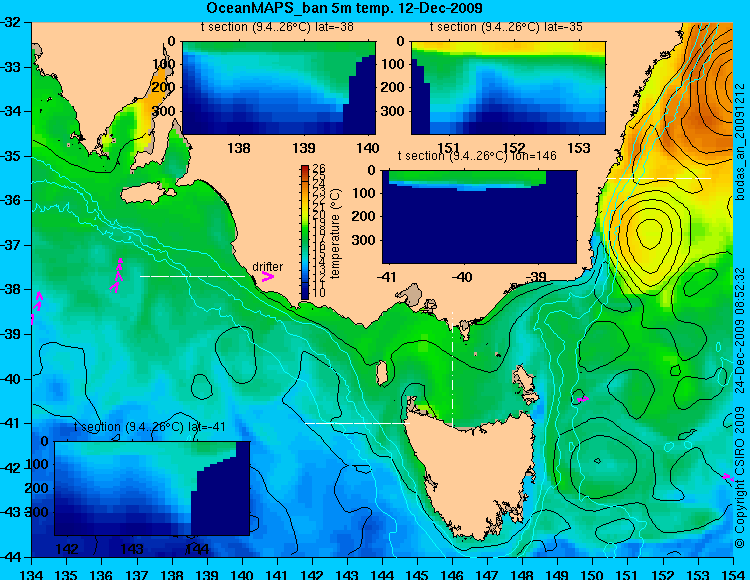Click the white dashed section line at longitude 146
The width and height of the screenshot is (750, 580).
(452, 370)
